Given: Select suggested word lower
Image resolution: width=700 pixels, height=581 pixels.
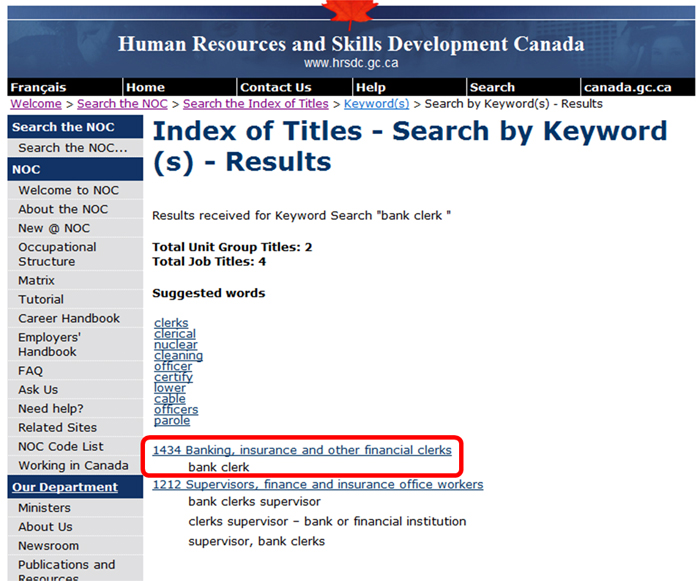Looking at the screenshot, I should pos(170,388).
